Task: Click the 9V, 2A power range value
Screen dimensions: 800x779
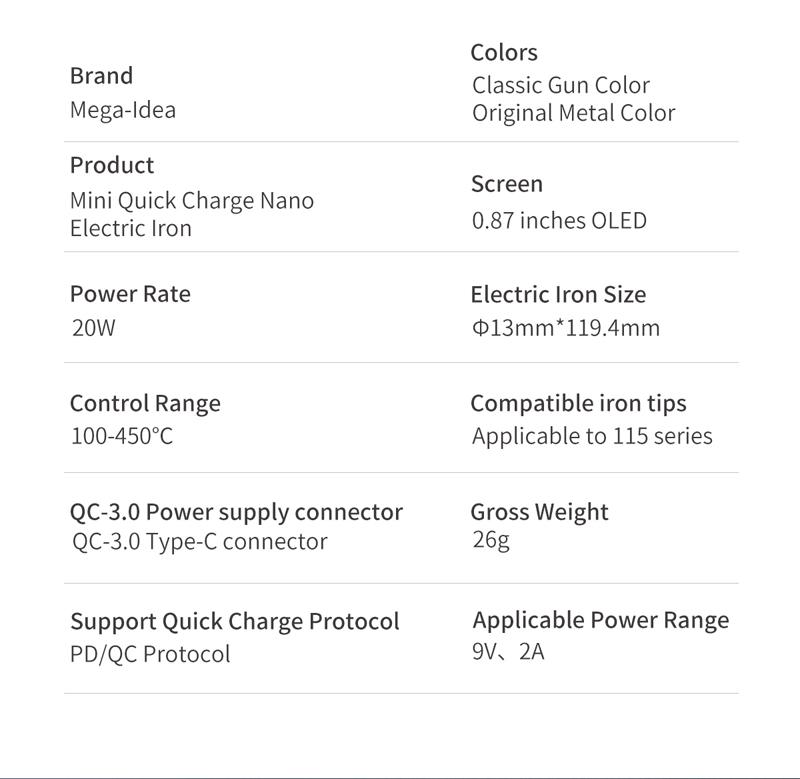Action: [x=508, y=652]
